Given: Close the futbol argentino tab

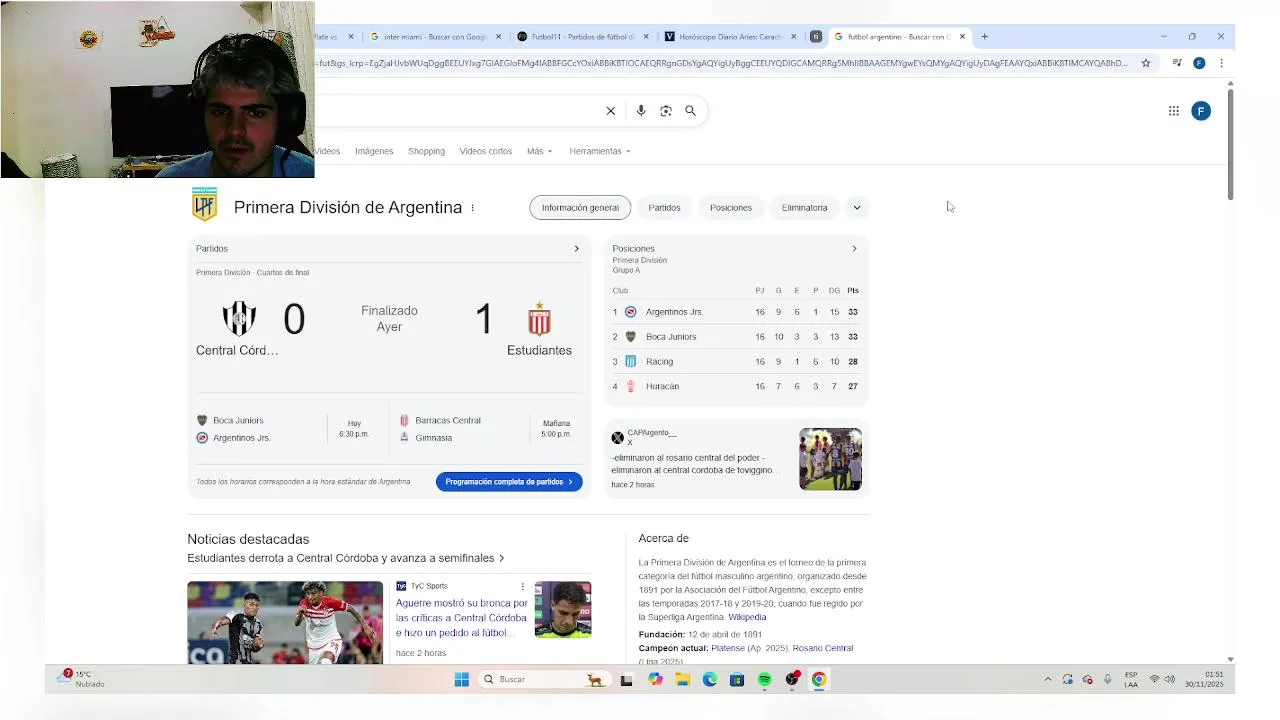Looking at the screenshot, I should point(962,37).
